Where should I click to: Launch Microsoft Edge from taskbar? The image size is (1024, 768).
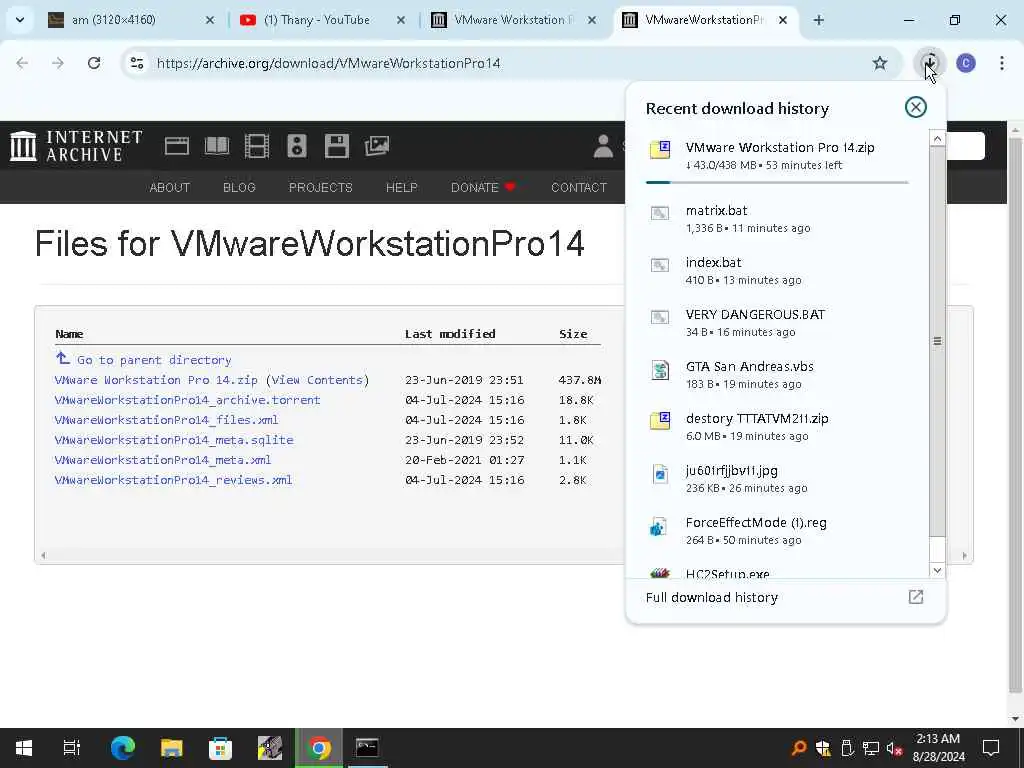pyautogui.click(x=122, y=748)
